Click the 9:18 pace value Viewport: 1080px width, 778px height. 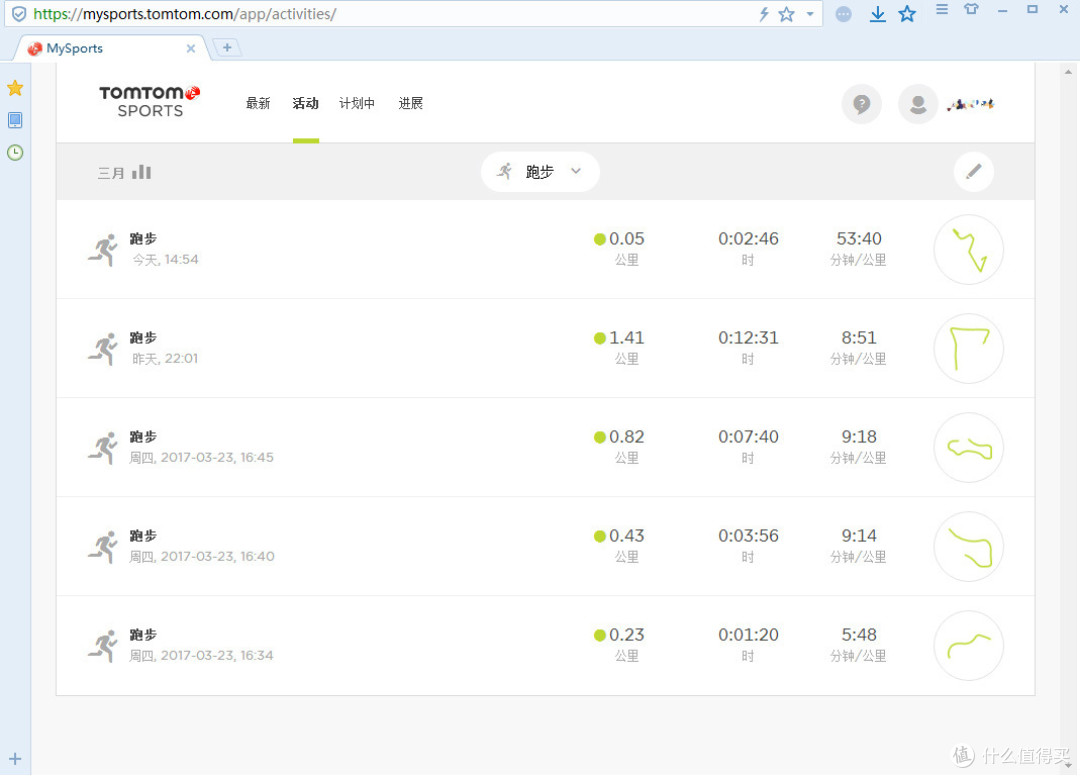pos(858,437)
